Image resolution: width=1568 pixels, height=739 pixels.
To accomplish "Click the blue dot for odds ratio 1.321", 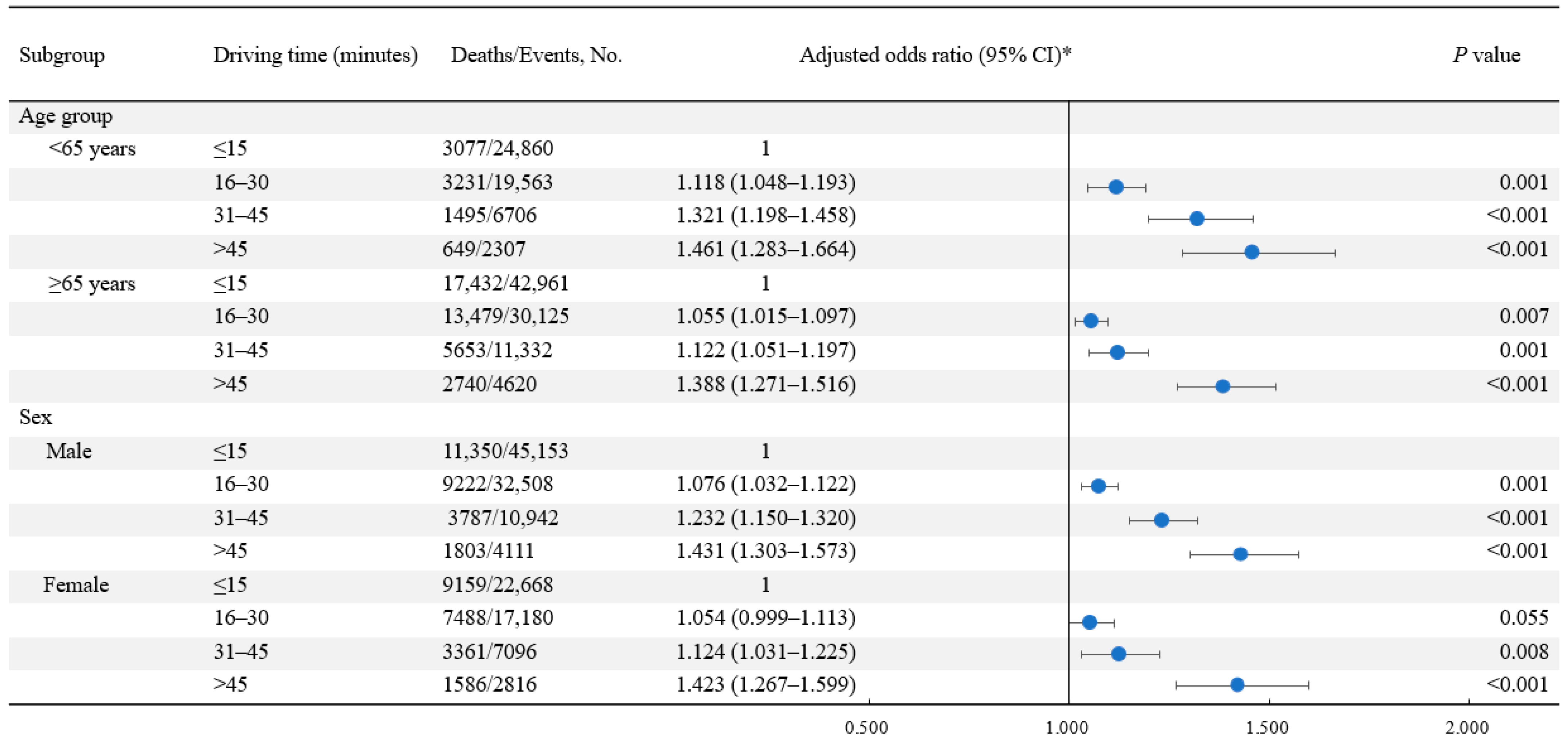I will tap(1197, 218).
